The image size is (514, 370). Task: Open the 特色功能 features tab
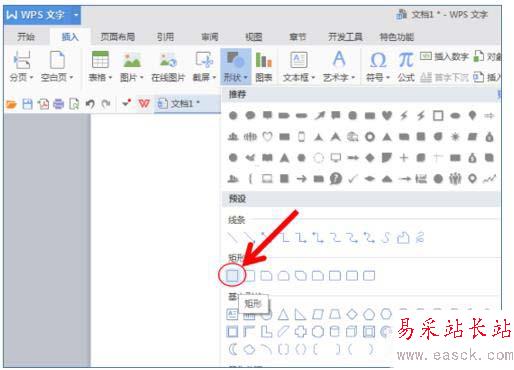(397, 37)
